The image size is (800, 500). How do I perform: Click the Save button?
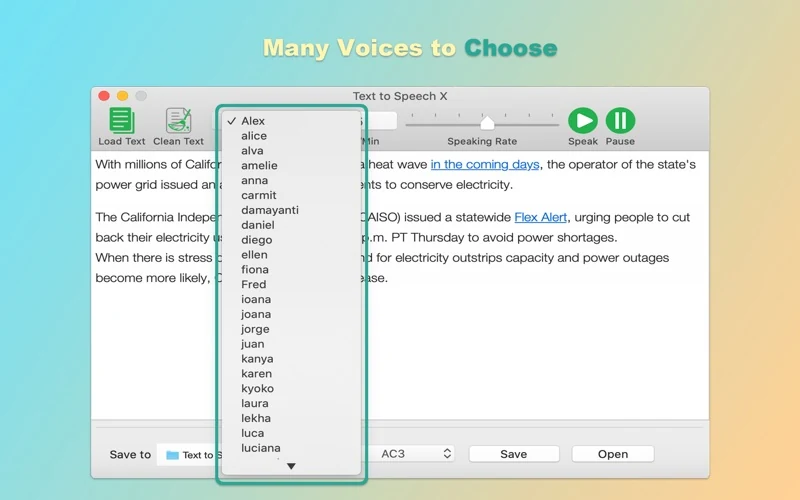click(x=514, y=454)
